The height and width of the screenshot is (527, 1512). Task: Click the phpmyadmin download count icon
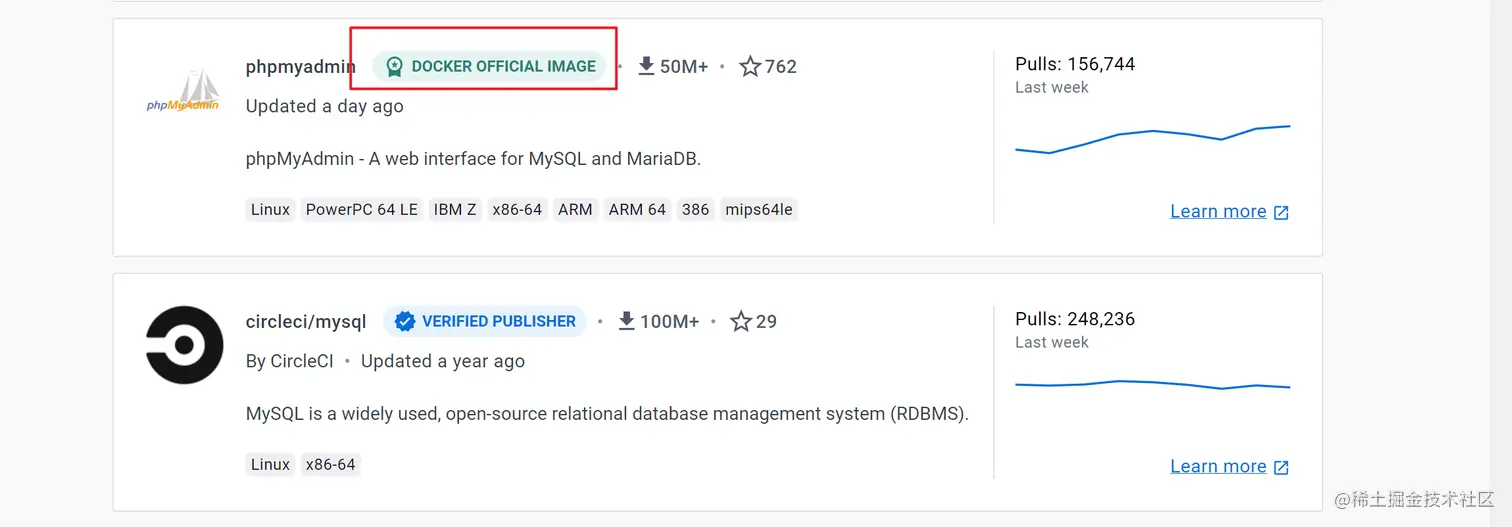click(646, 66)
